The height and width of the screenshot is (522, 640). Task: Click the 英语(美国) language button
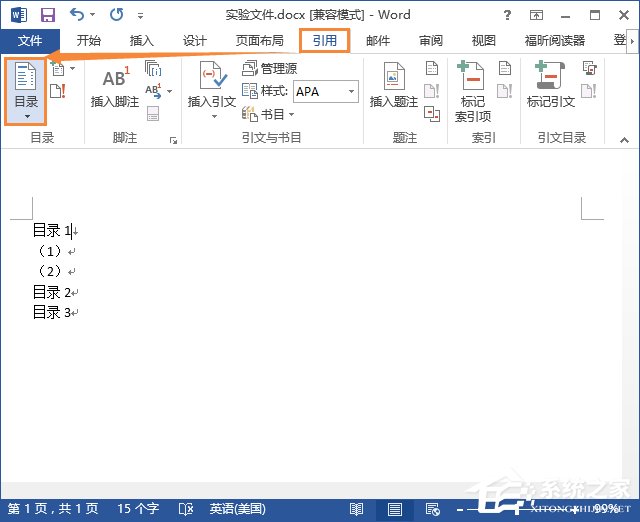[x=239, y=509]
